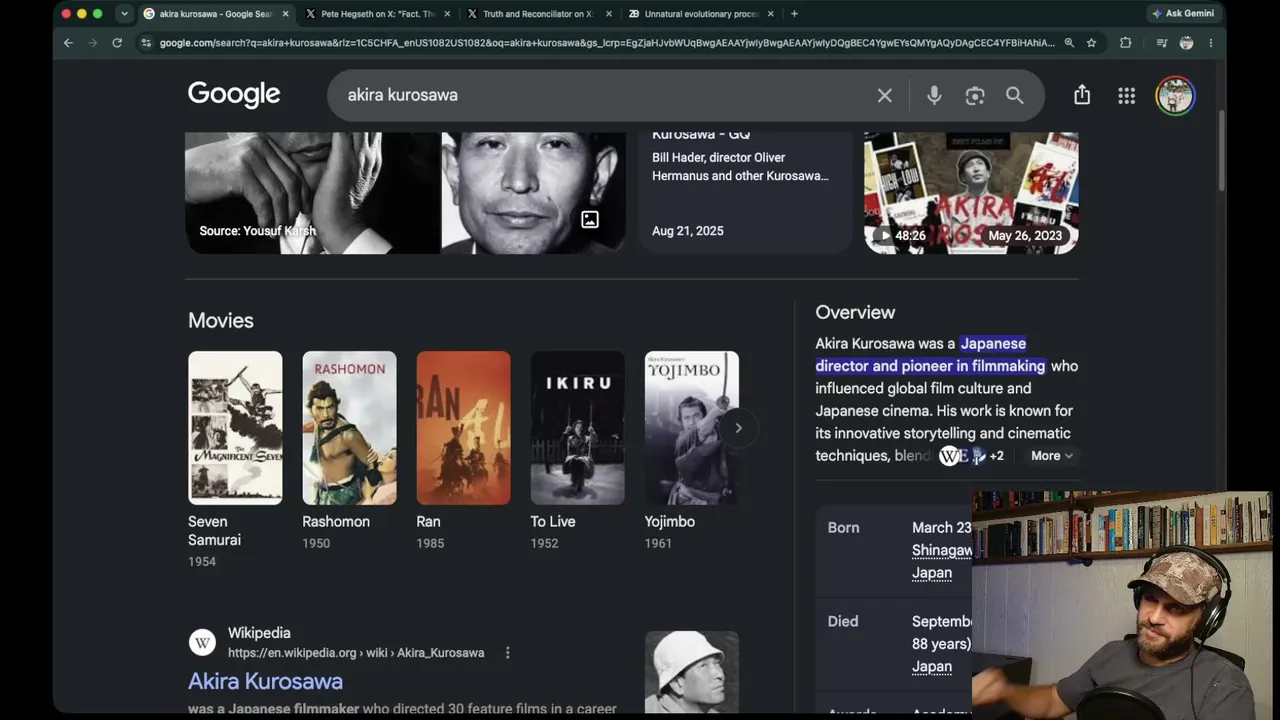This screenshot has height=720, width=1280.
Task: Close the akira kurosawa Google Search tab
Action: 285,14
